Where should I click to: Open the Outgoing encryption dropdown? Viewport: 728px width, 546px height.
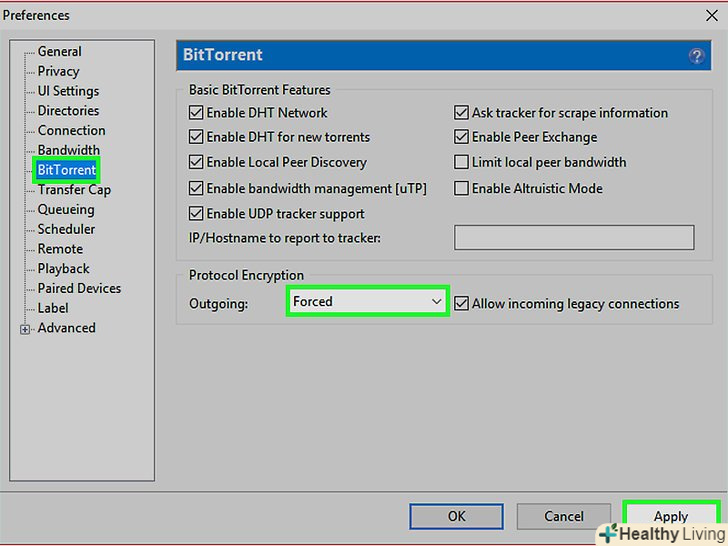pyautogui.click(x=367, y=302)
